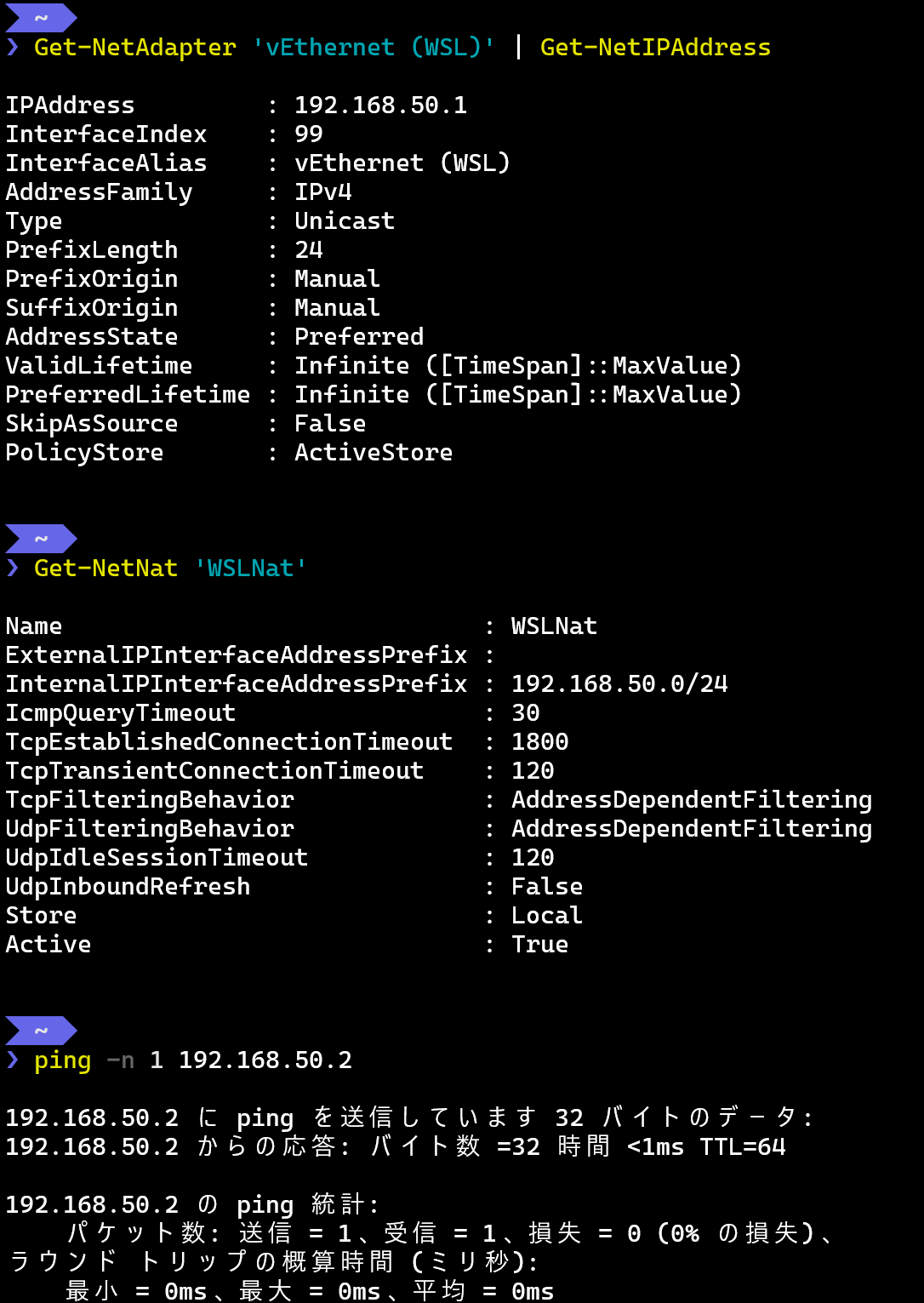Click the prompt chevron before the ping command

13,1060
